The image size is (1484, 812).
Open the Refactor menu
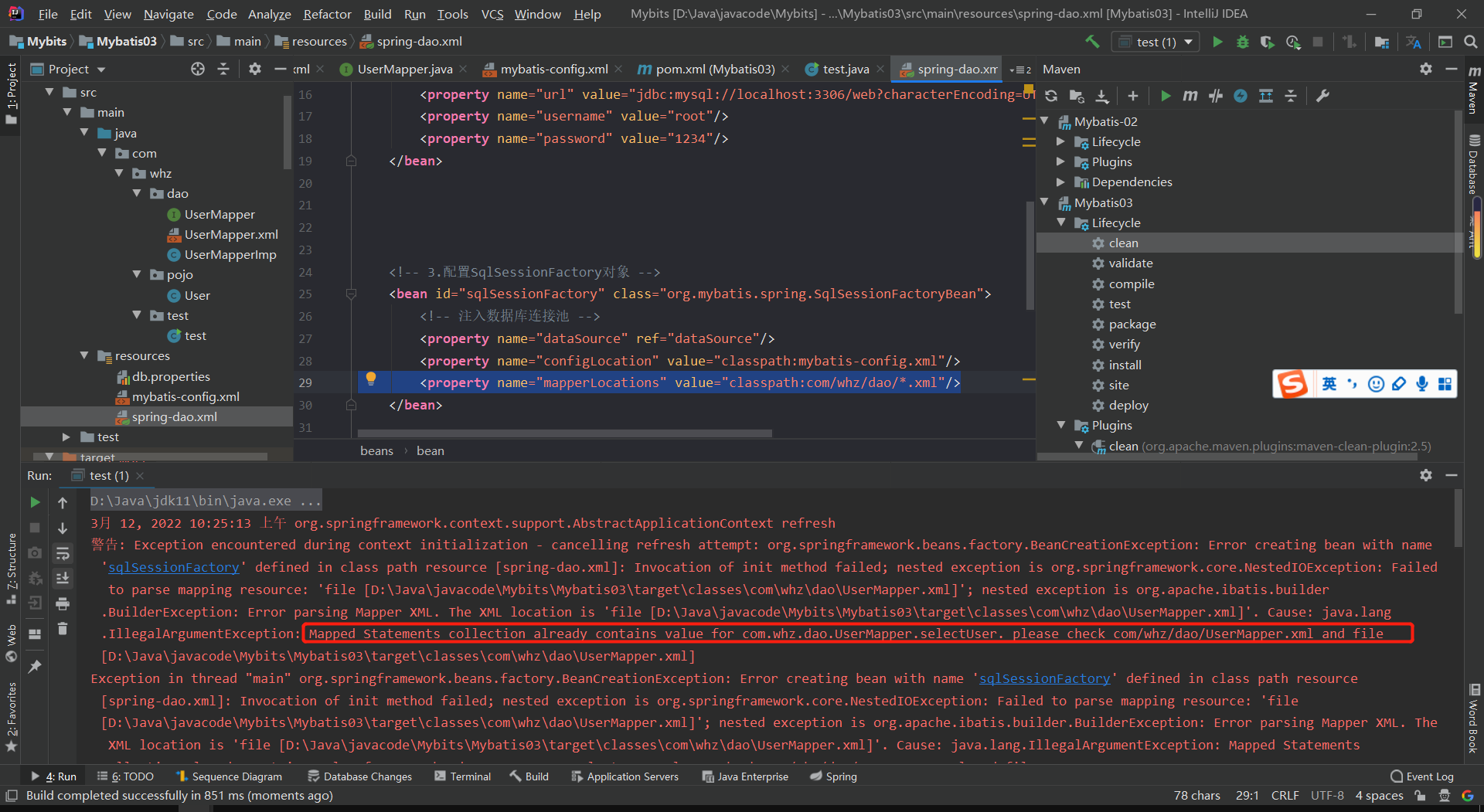click(x=327, y=14)
